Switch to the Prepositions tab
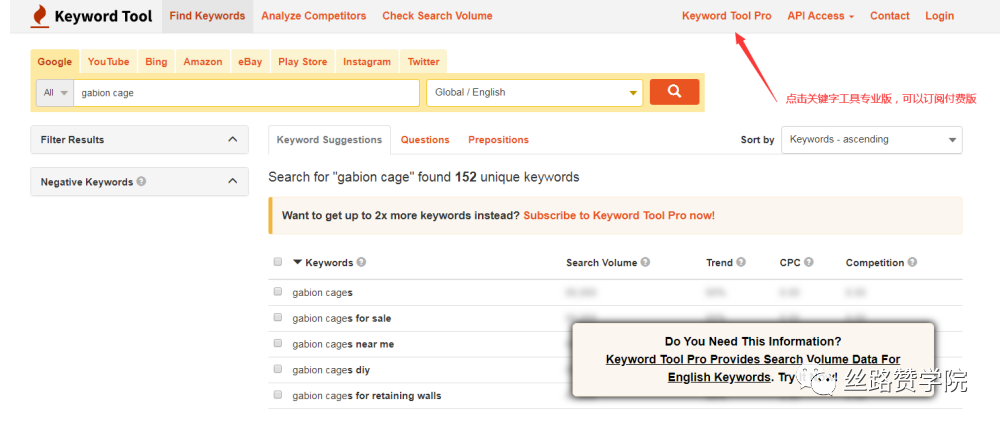The width and height of the screenshot is (1000, 425). (x=498, y=140)
